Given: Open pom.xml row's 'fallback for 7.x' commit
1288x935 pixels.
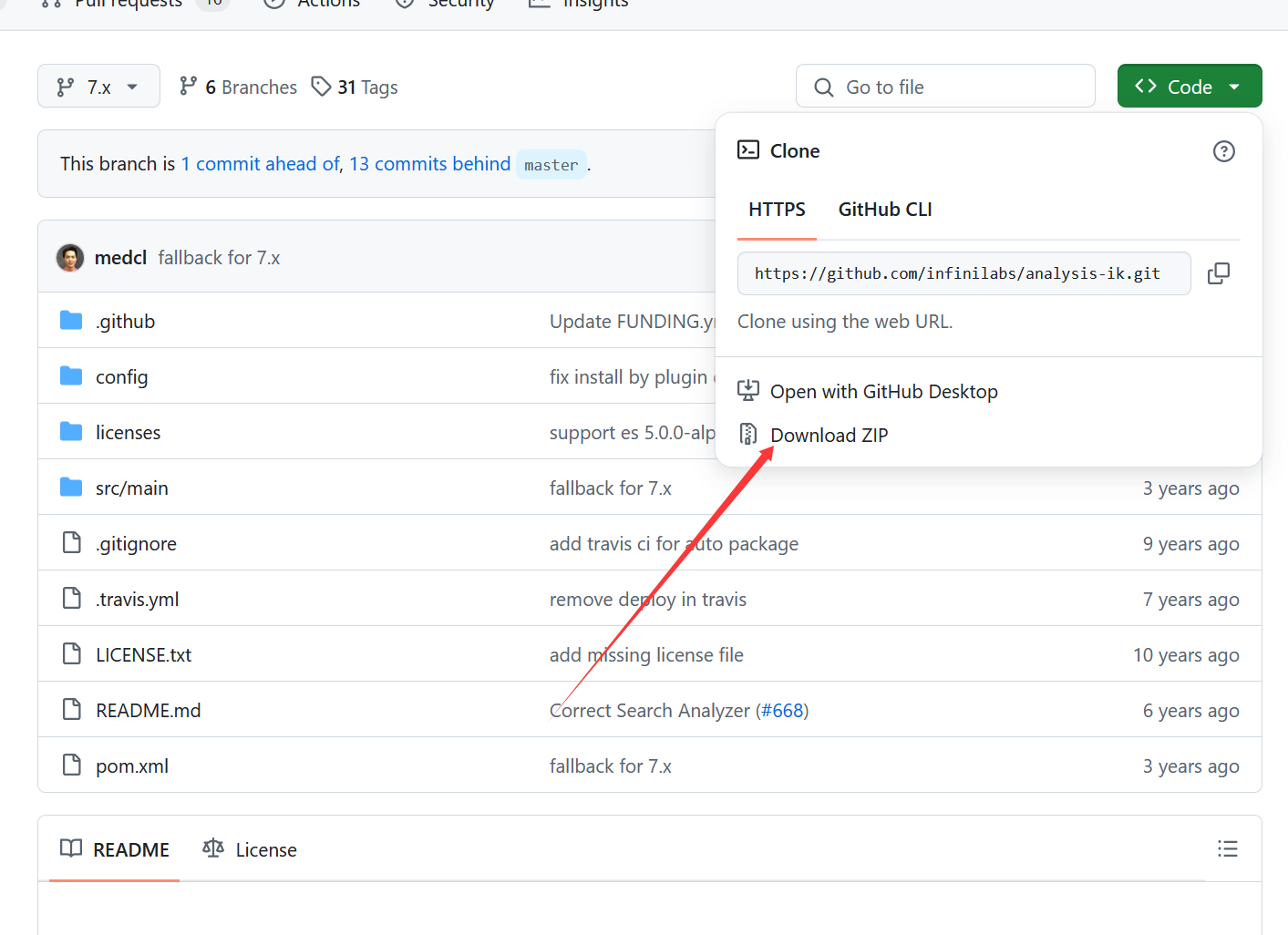Looking at the screenshot, I should [x=611, y=766].
